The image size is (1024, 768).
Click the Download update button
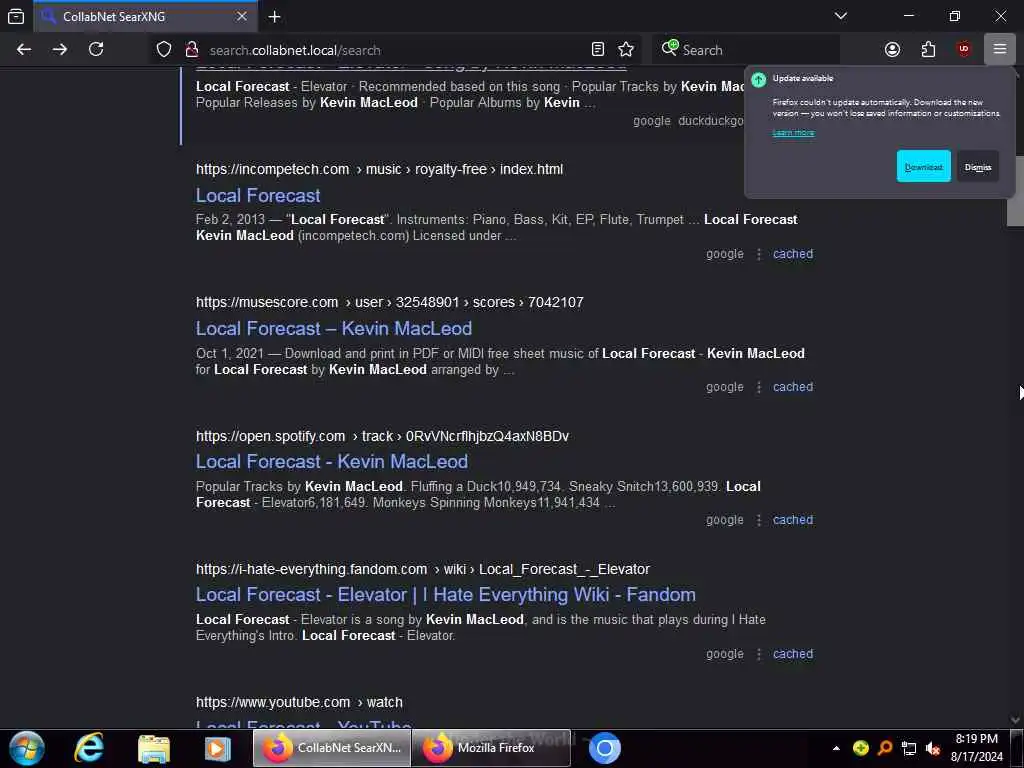[x=923, y=167]
